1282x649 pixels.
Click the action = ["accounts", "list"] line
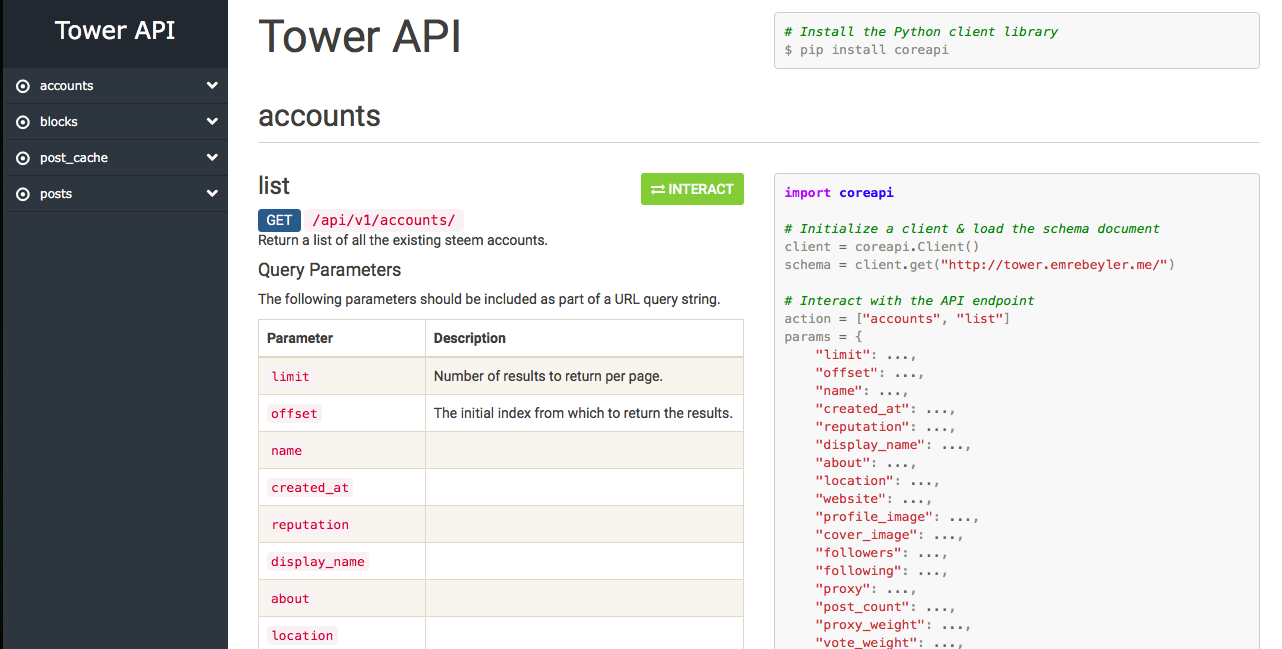point(897,319)
